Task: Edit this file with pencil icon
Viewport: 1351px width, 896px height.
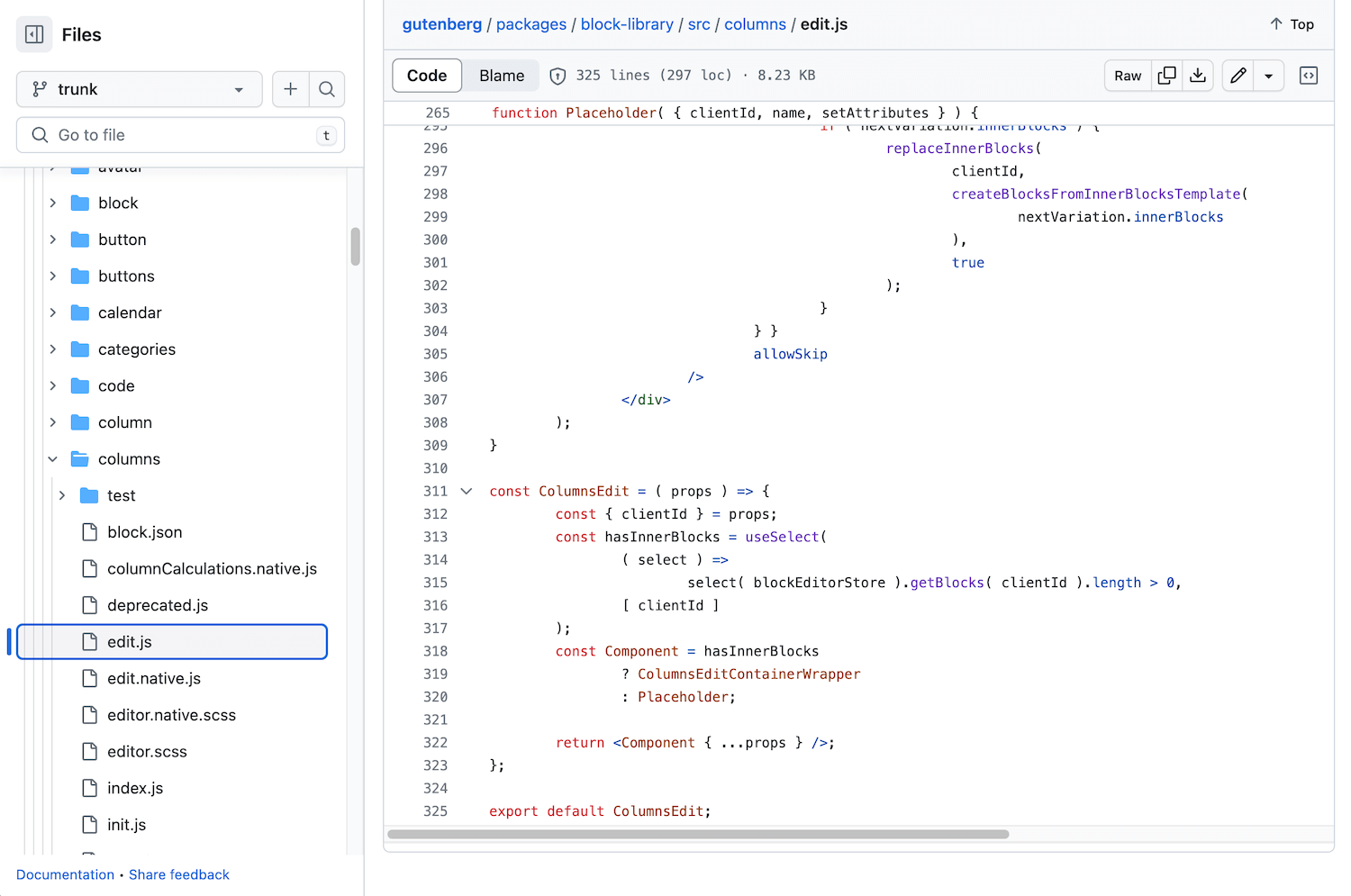Action: click(1238, 76)
